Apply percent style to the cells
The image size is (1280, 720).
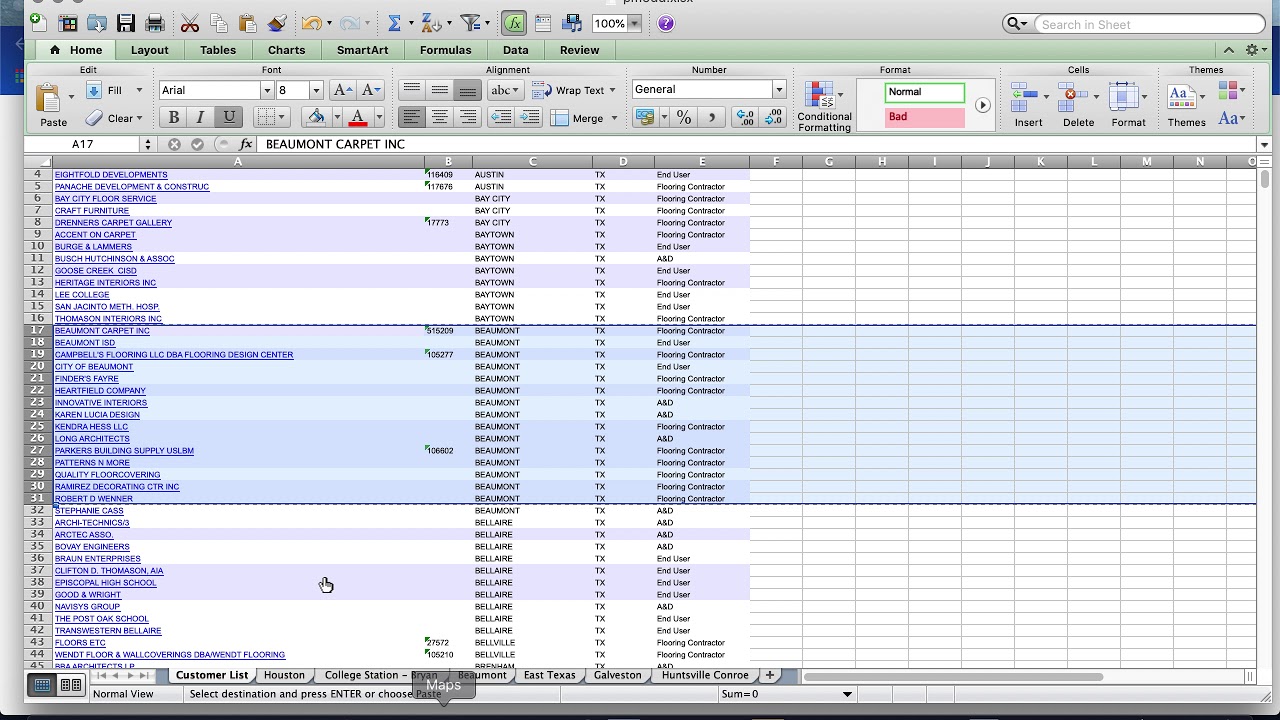point(684,117)
